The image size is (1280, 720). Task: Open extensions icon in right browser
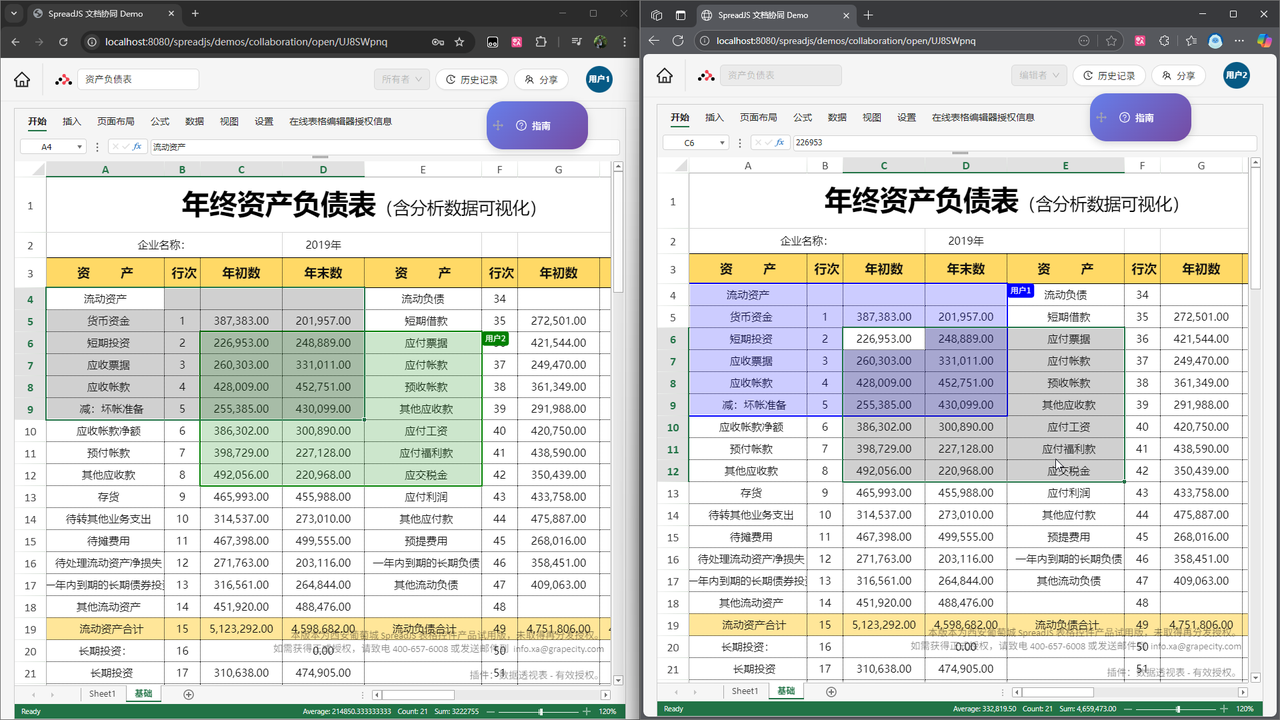(1163, 41)
